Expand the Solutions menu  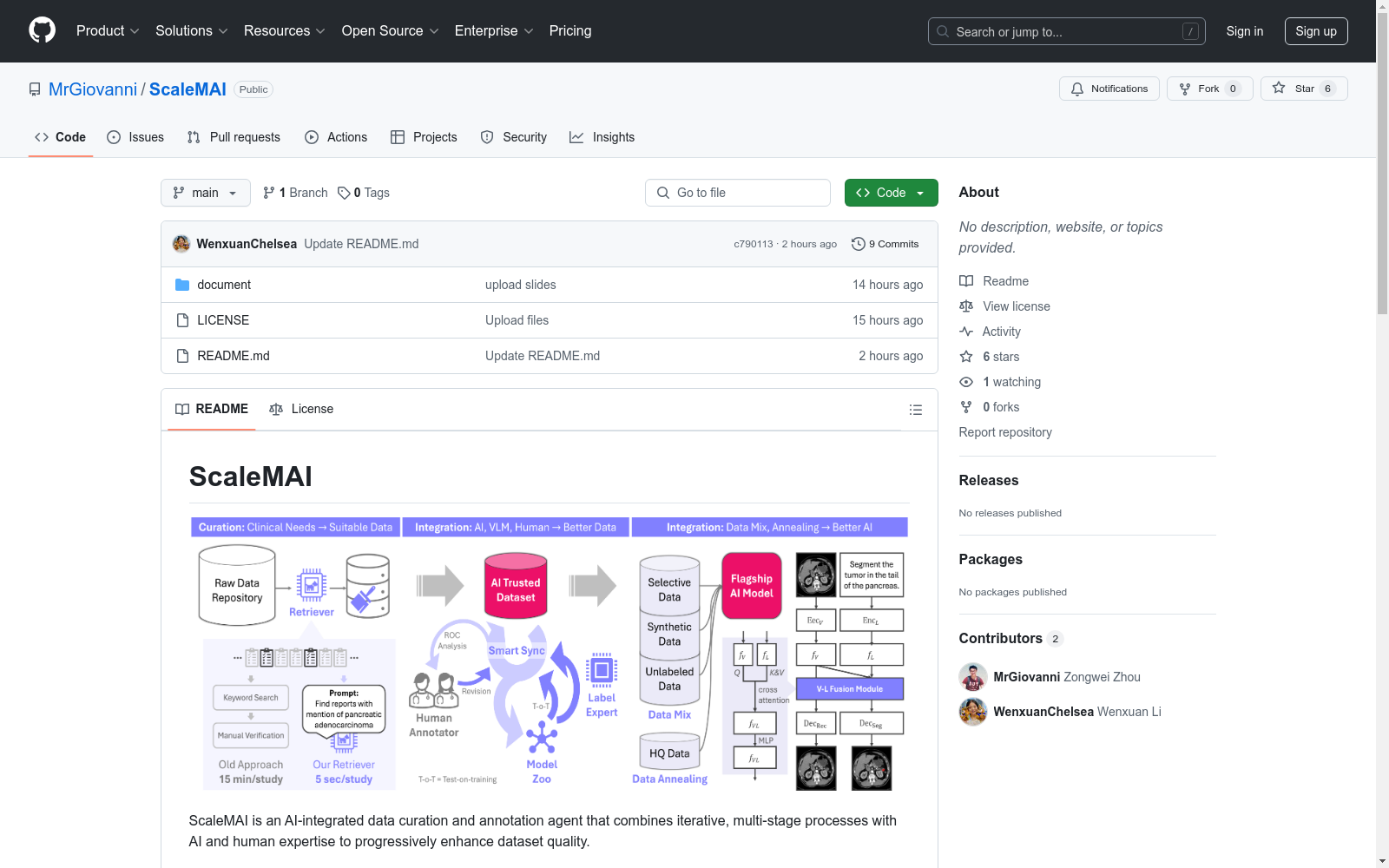(x=191, y=30)
